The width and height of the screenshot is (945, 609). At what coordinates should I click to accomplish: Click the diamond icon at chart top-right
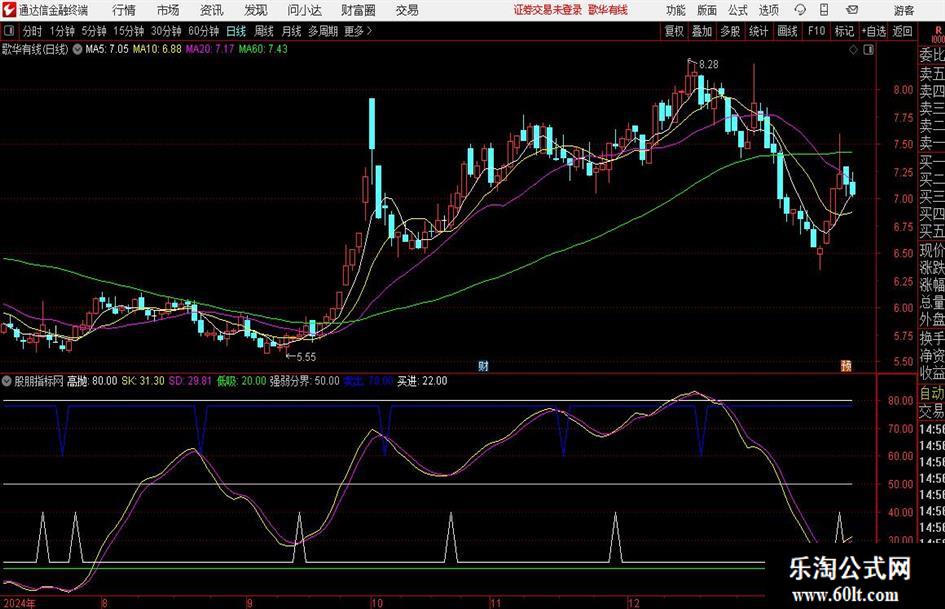(853, 50)
